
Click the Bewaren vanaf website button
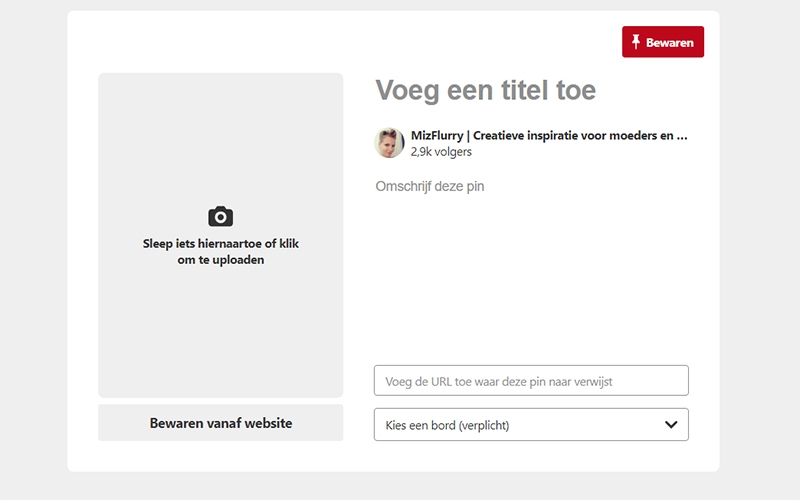(220, 422)
